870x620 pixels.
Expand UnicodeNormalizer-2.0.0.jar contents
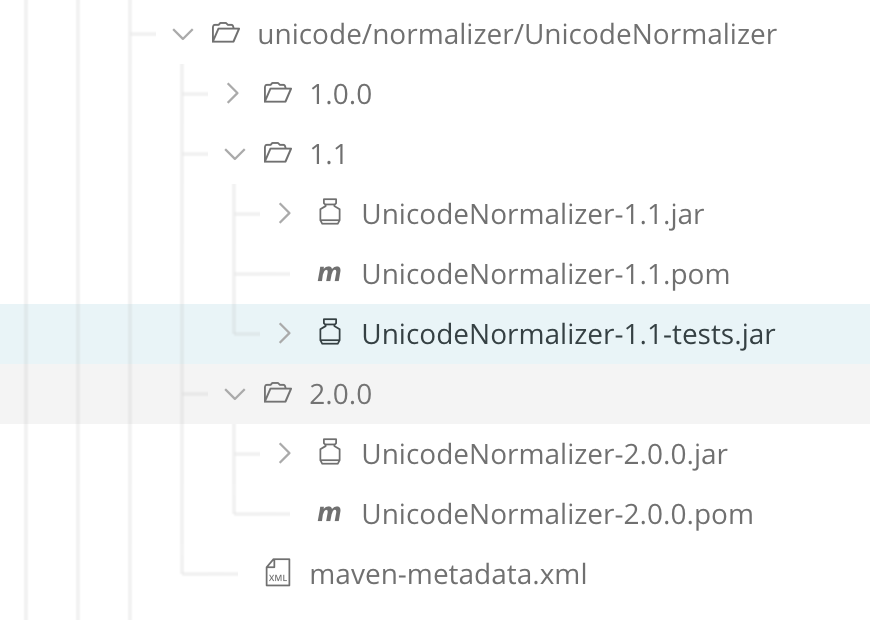tap(284, 453)
